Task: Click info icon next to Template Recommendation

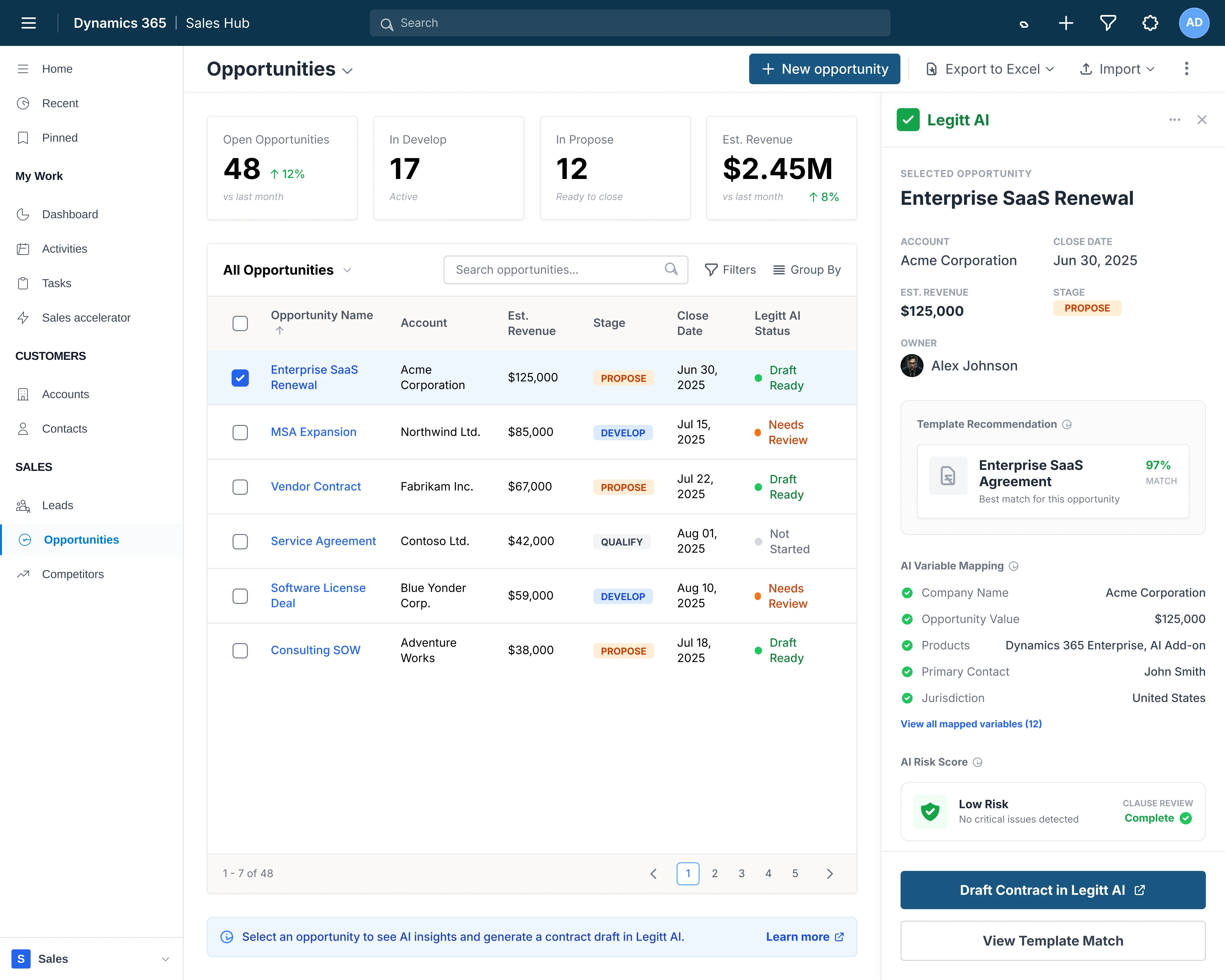Action: [x=1066, y=424]
